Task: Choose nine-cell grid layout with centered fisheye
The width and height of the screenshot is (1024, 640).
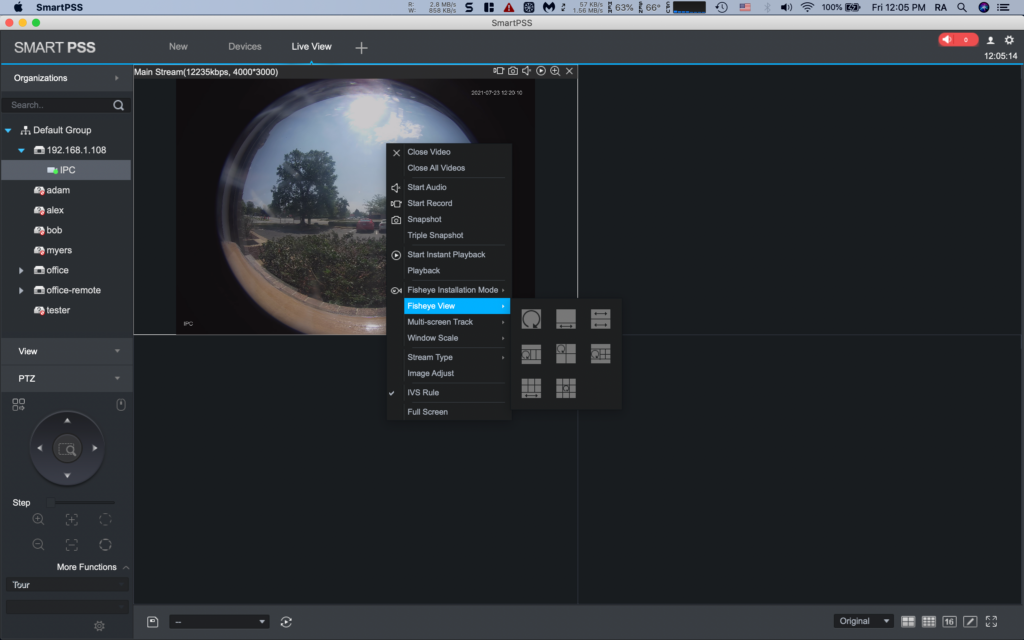Action: pyautogui.click(x=566, y=388)
